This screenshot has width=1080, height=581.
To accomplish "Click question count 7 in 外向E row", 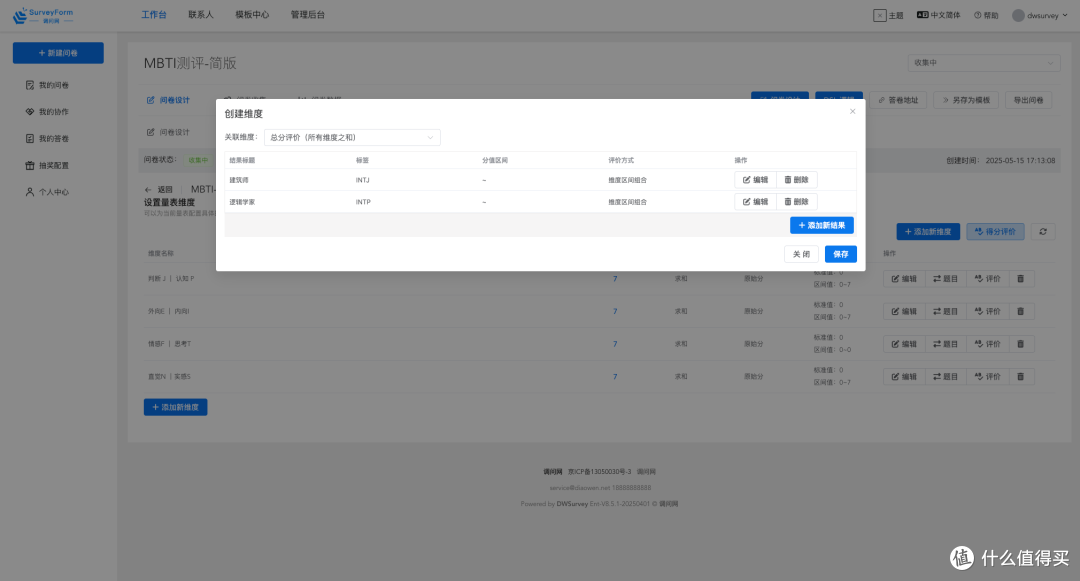I will pos(615,311).
